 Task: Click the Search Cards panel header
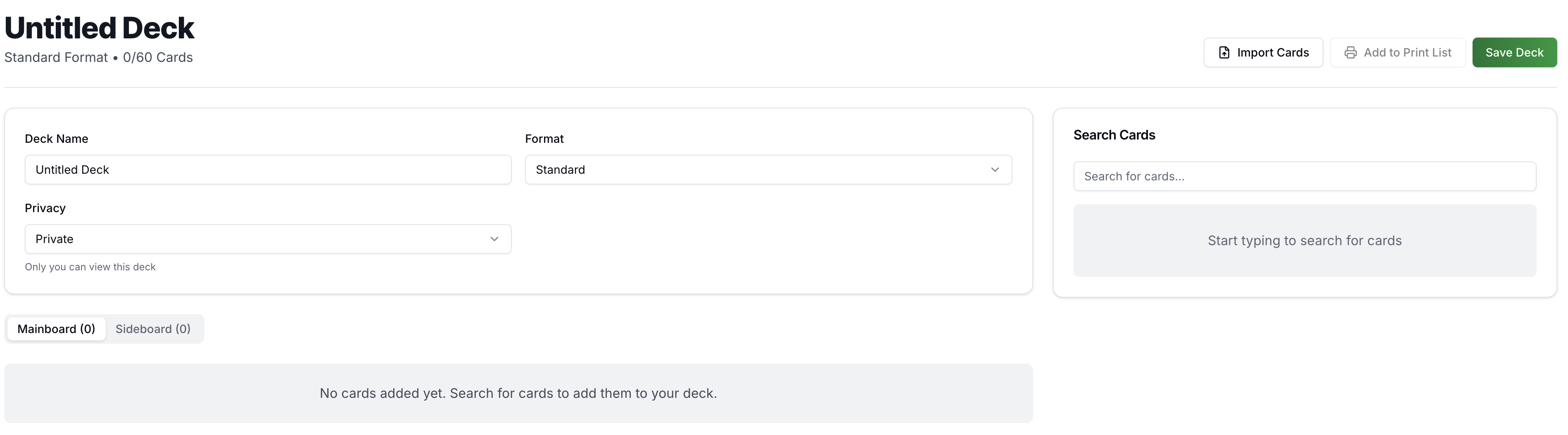tap(1114, 135)
